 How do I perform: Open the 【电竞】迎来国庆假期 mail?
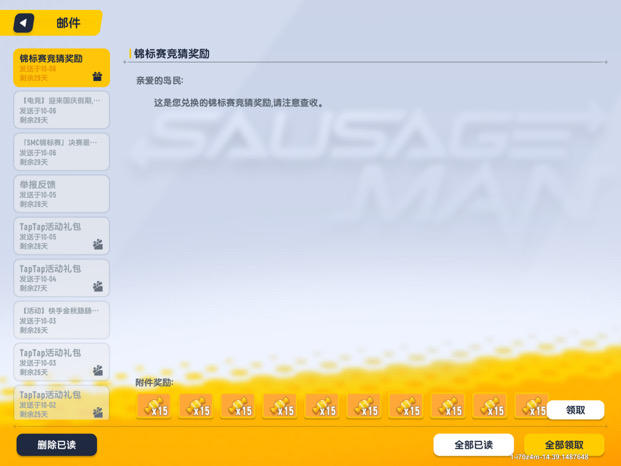point(61,110)
